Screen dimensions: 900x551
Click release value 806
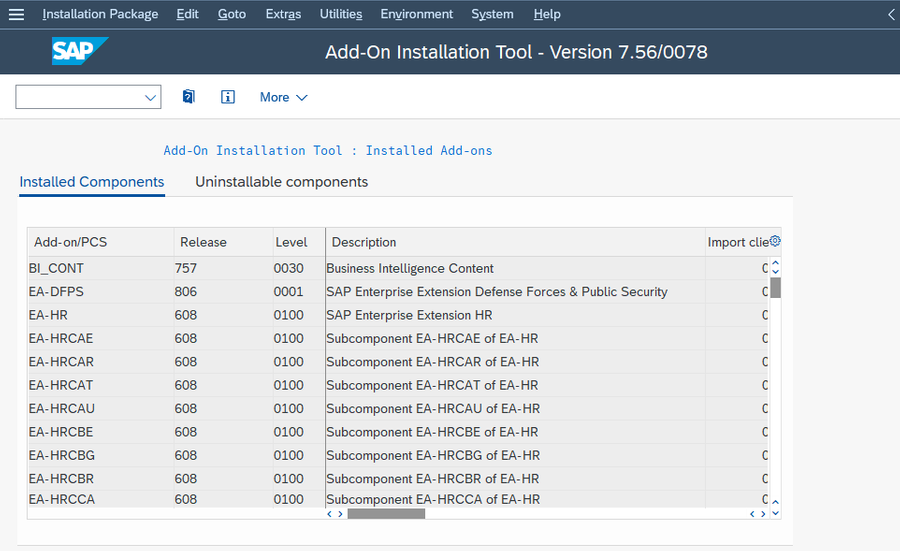pos(186,292)
